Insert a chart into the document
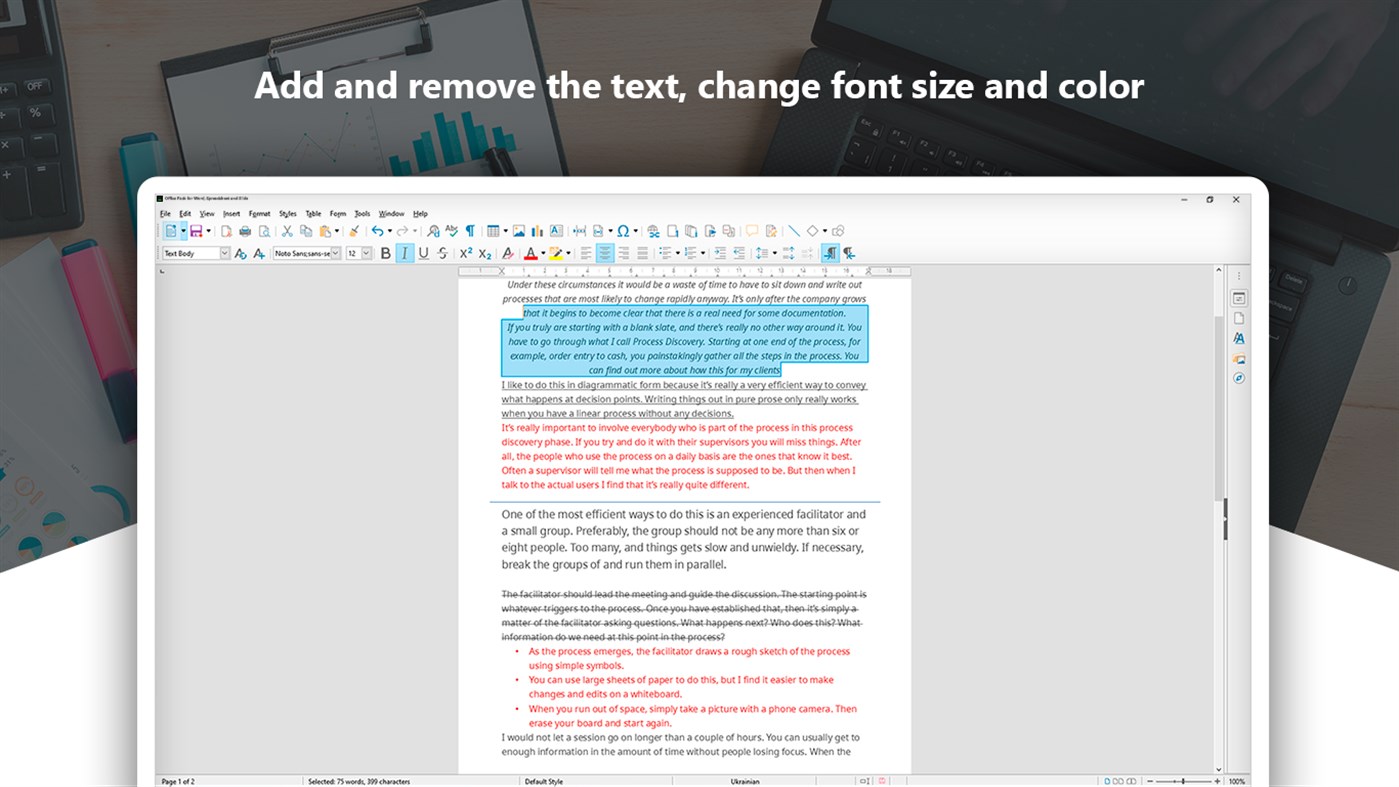Image resolution: width=1399 pixels, height=787 pixels. point(535,230)
